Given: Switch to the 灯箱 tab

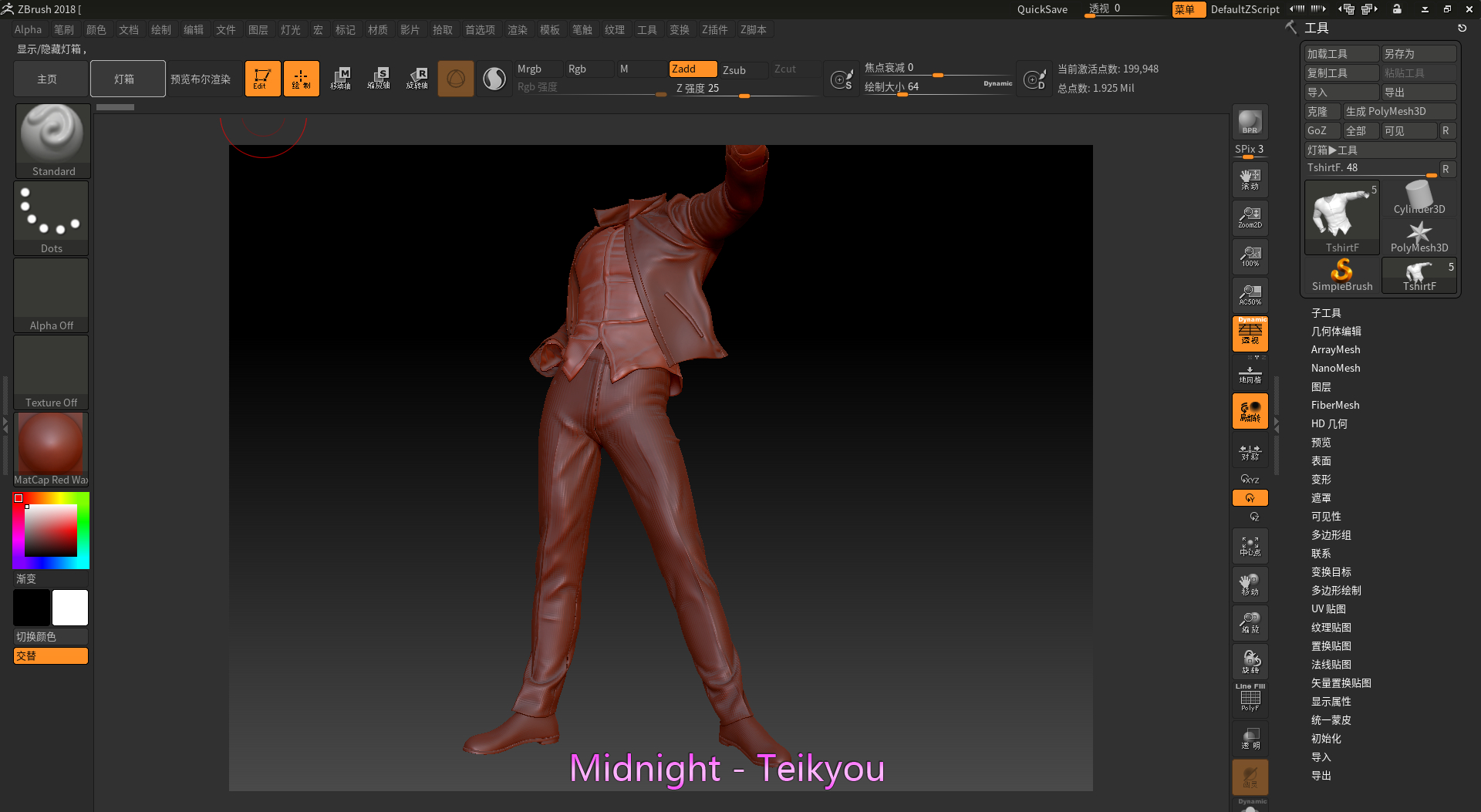Looking at the screenshot, I should pos(127,78).
